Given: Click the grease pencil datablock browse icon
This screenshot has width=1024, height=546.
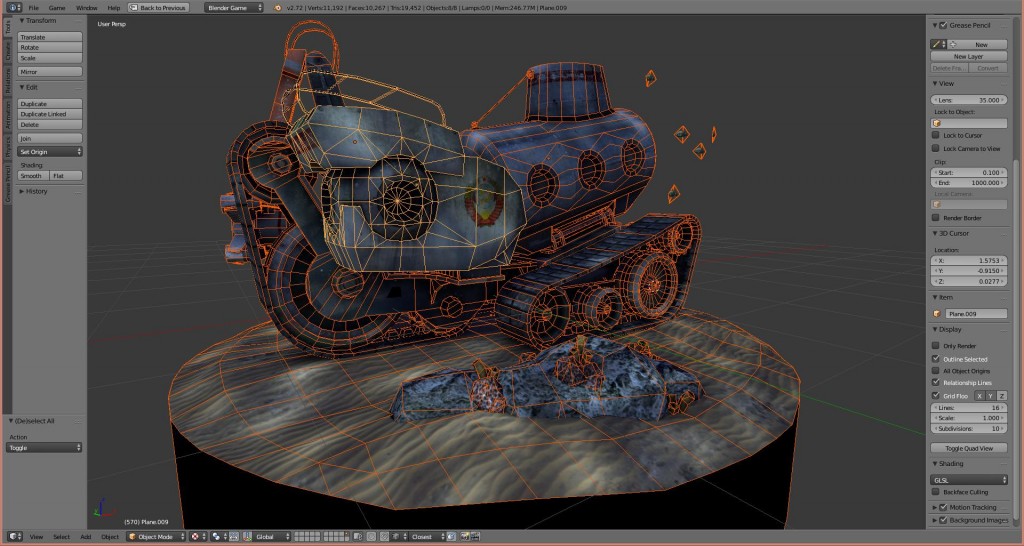Looking at the screenshot, I should pos(938,44).
